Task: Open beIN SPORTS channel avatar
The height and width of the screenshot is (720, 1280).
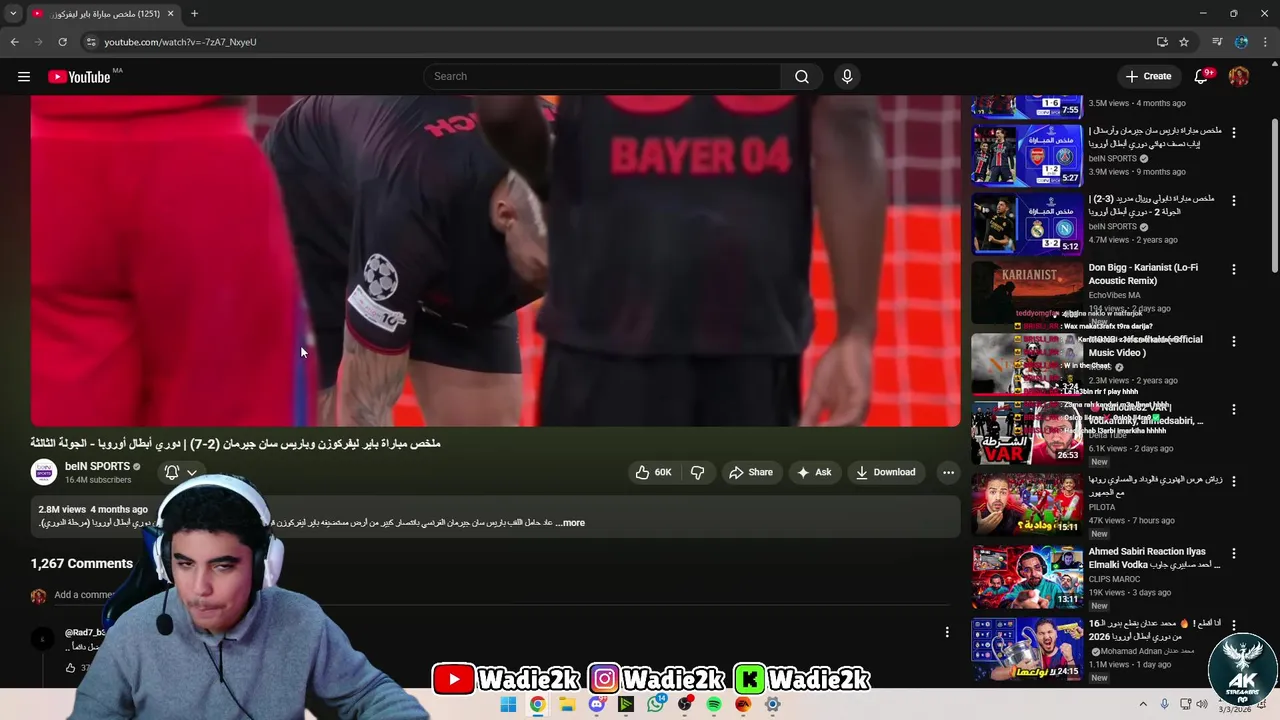Action: [44, 472]
